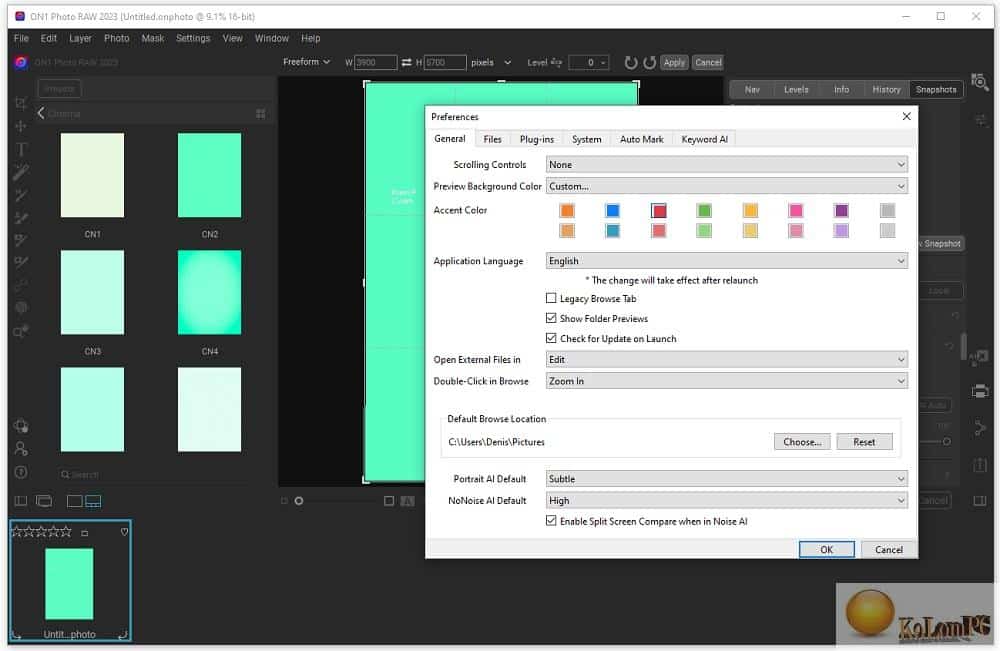Open the pixels unit dropdown
The image size is (1000, 651).
[x=491, y=62]
